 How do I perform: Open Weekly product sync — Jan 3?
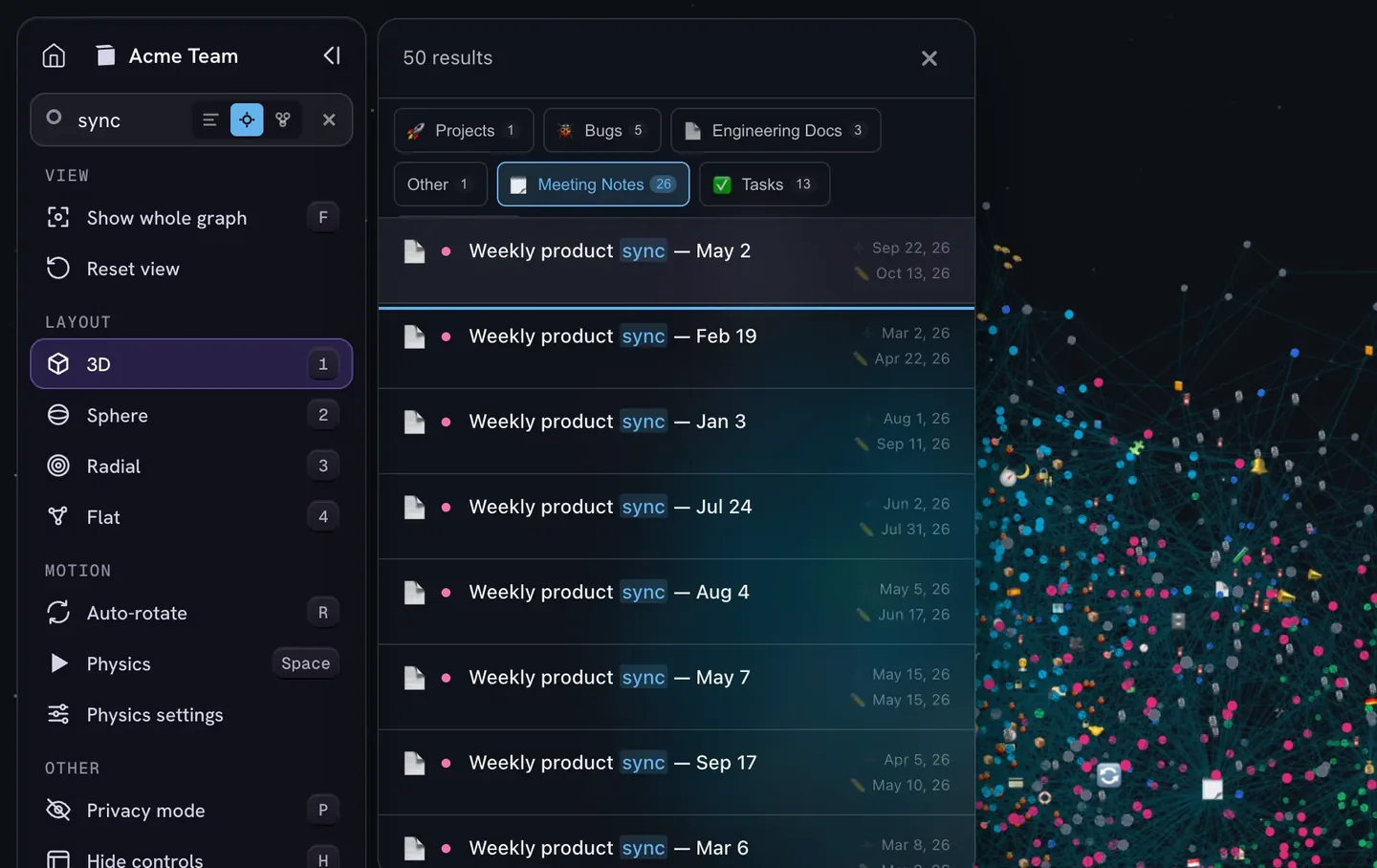point(676,431)
